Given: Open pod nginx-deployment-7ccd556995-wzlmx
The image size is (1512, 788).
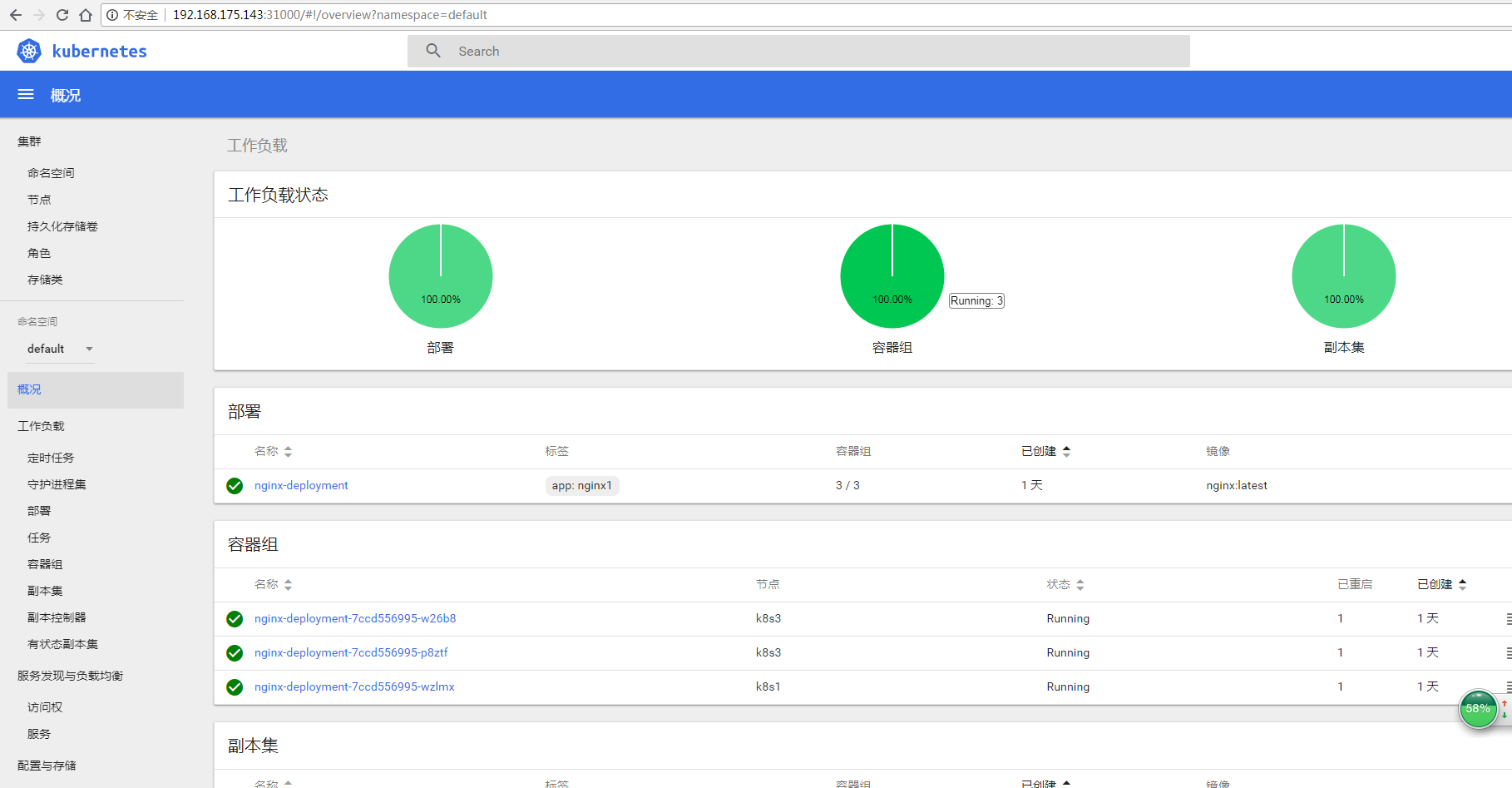Looking at the screenshot, I should tap(354, 686).
